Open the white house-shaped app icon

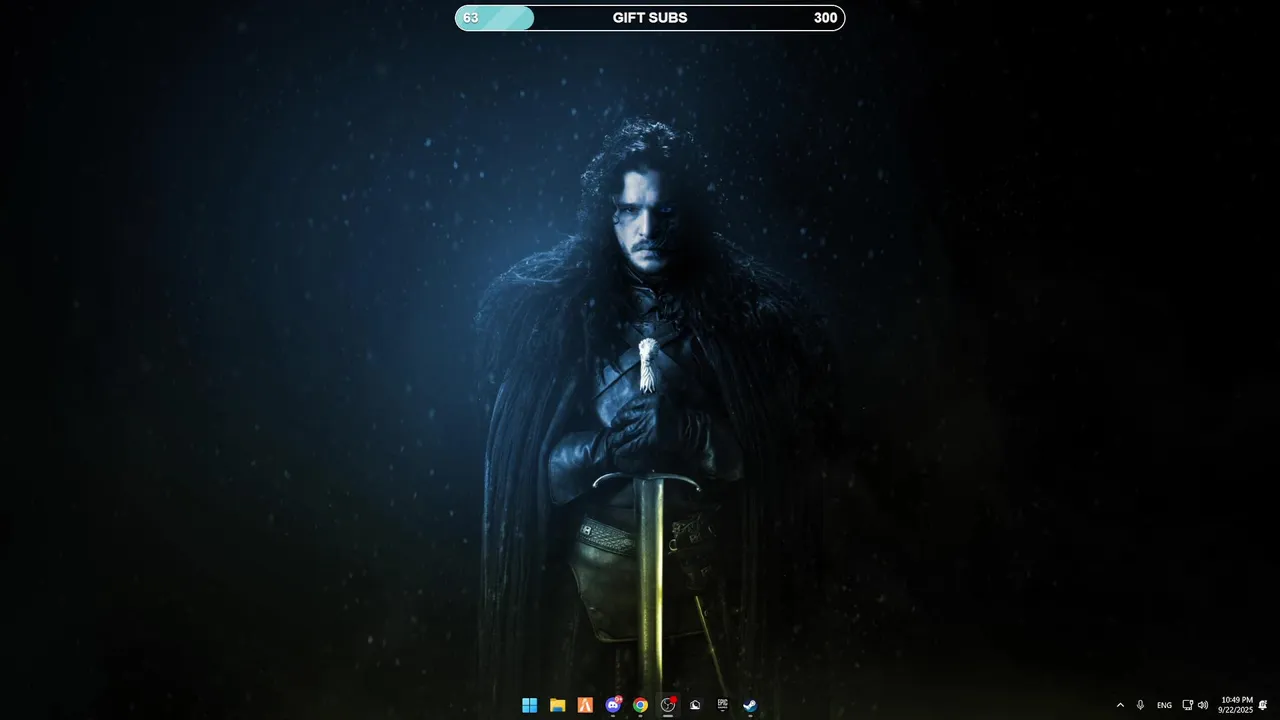(695, 705)
